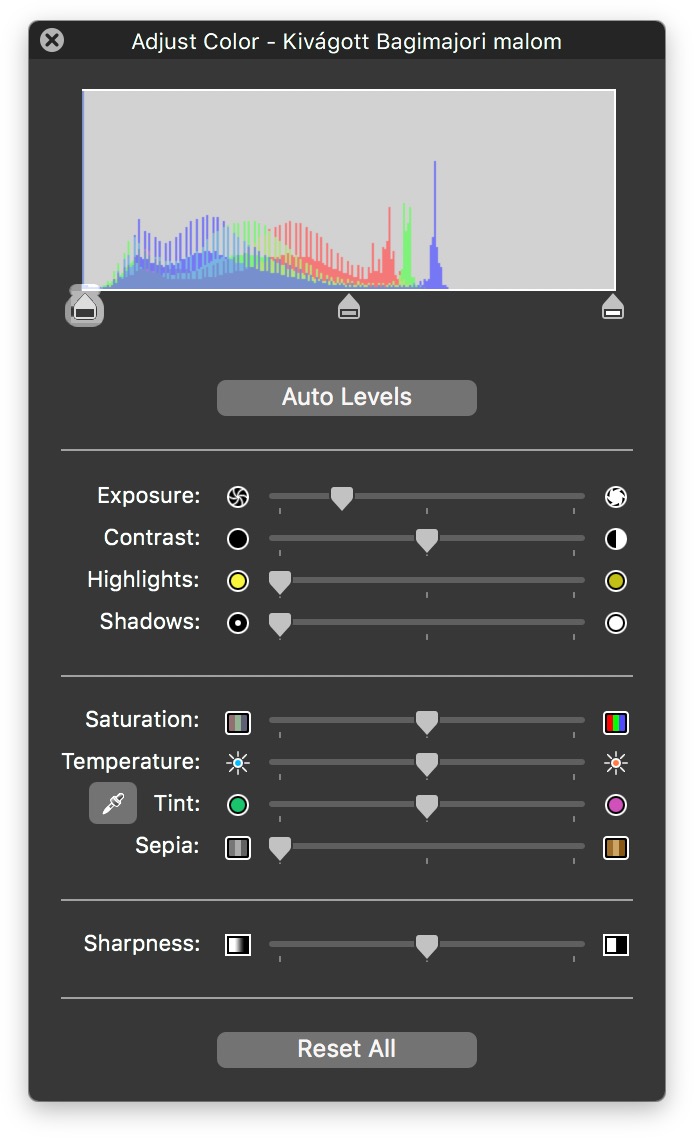Click the tint eyedropper tool

(113, 803)
